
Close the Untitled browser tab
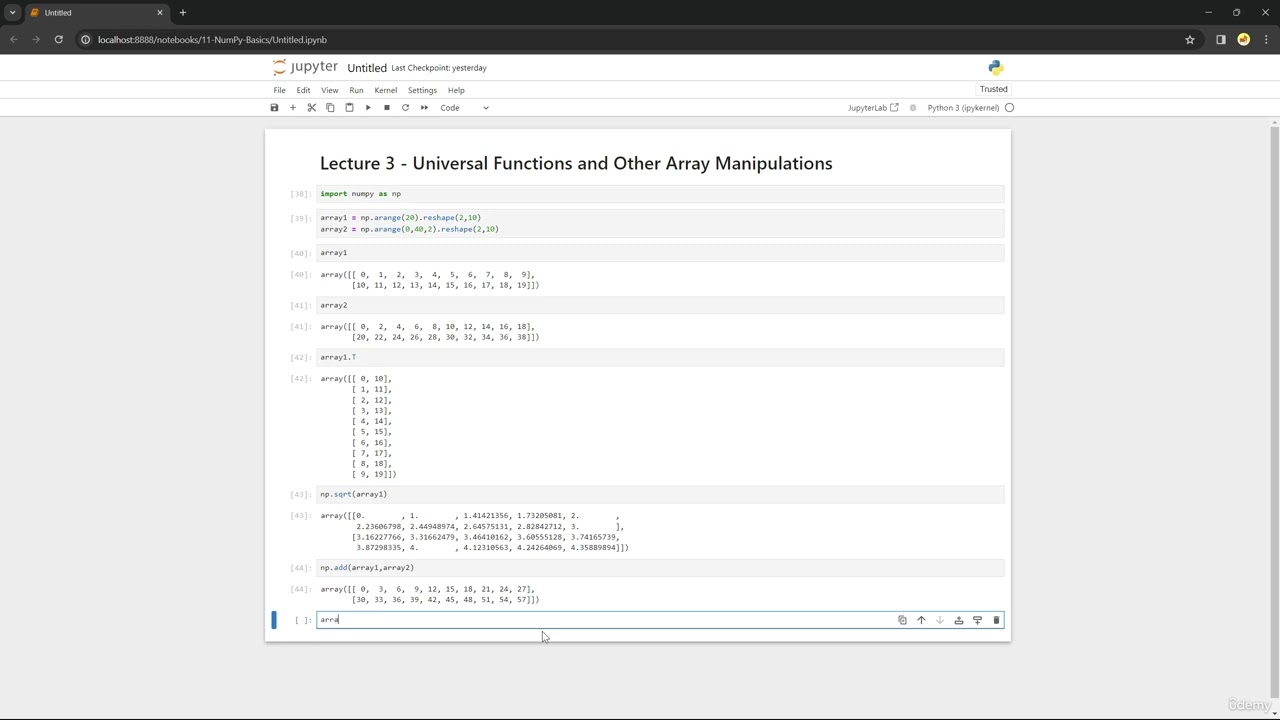click(x=159, y=13)
